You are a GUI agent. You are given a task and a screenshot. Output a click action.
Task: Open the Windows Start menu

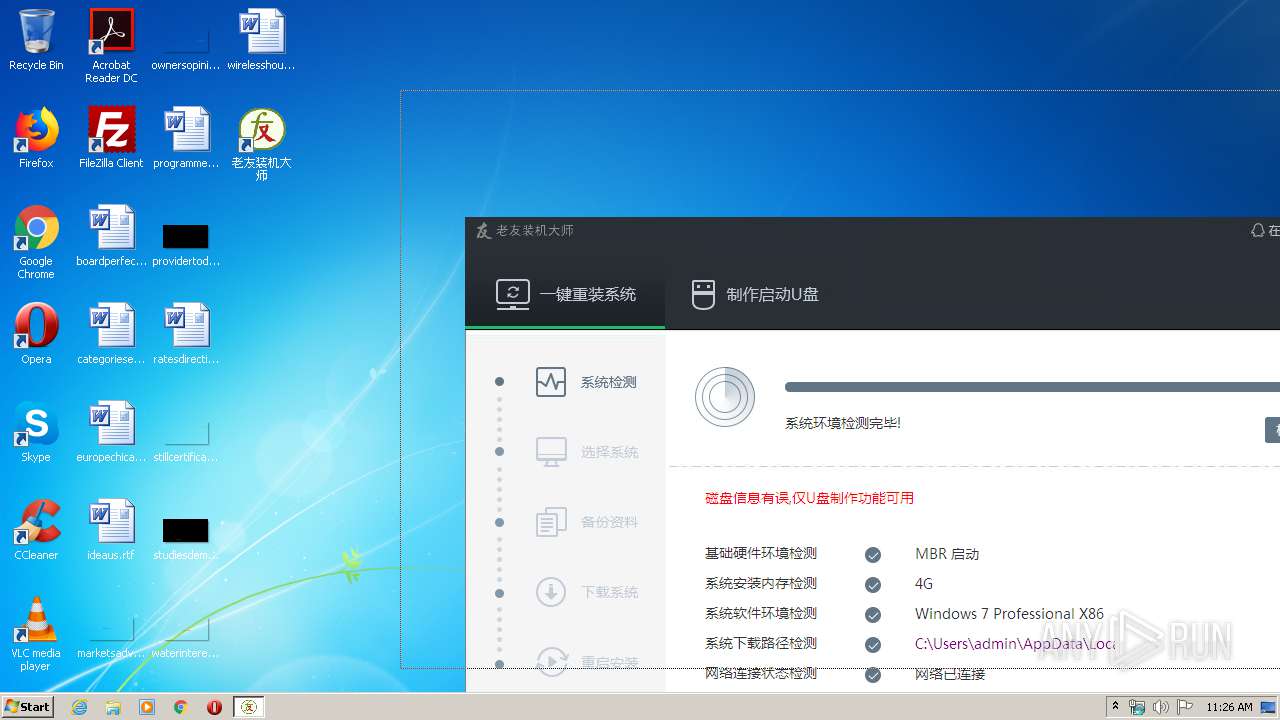[27, 706]
